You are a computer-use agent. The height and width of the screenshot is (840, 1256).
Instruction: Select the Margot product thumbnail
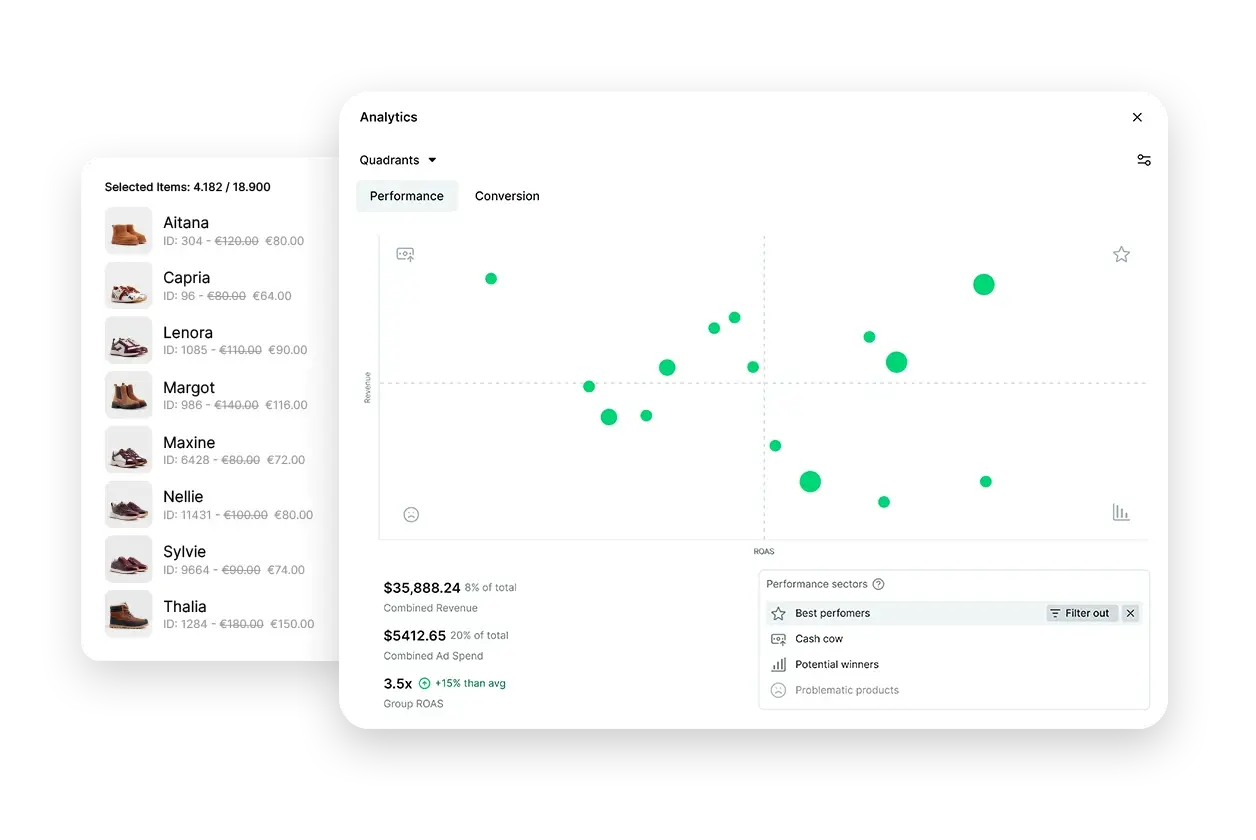click(x=128, y=394)
